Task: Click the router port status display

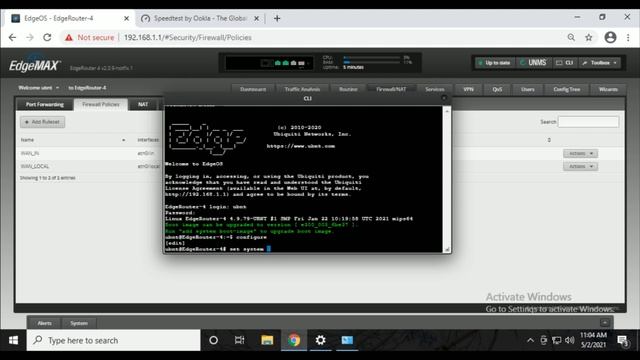Action: coord(269,63)
